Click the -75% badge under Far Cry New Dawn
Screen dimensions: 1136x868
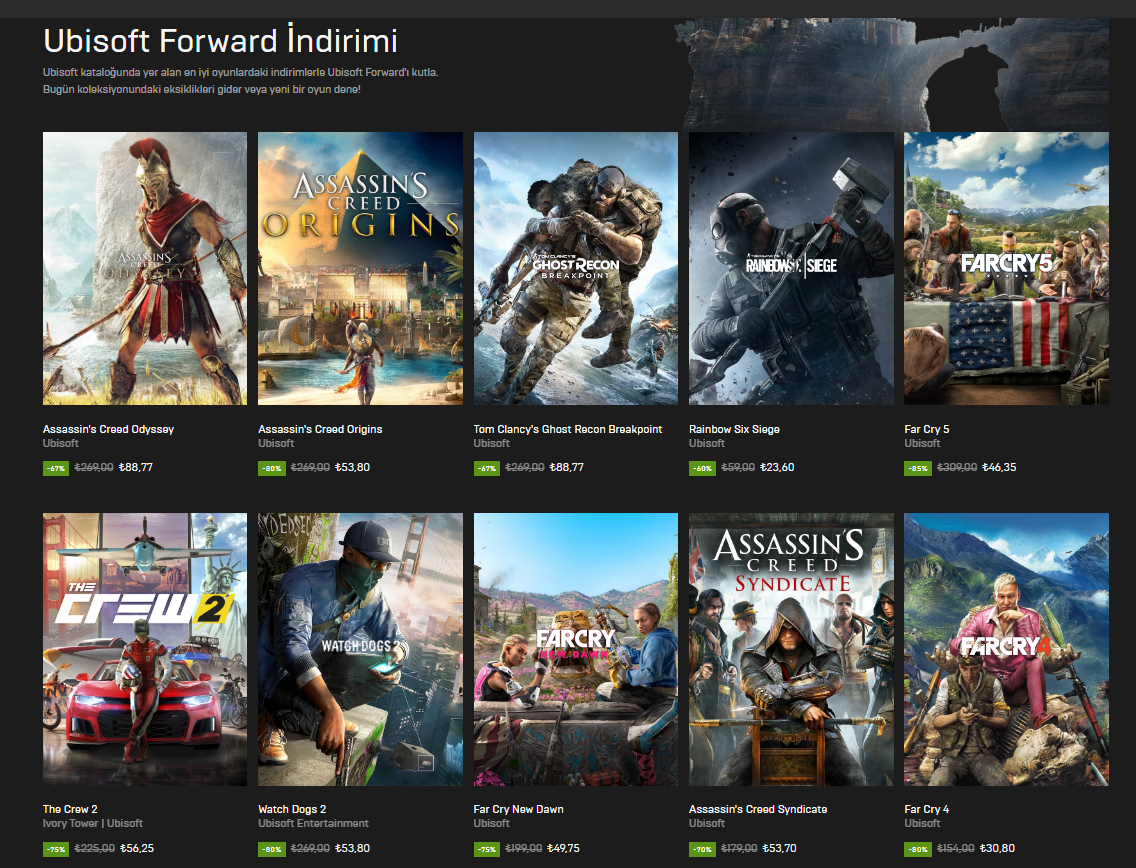click(487, 849)
